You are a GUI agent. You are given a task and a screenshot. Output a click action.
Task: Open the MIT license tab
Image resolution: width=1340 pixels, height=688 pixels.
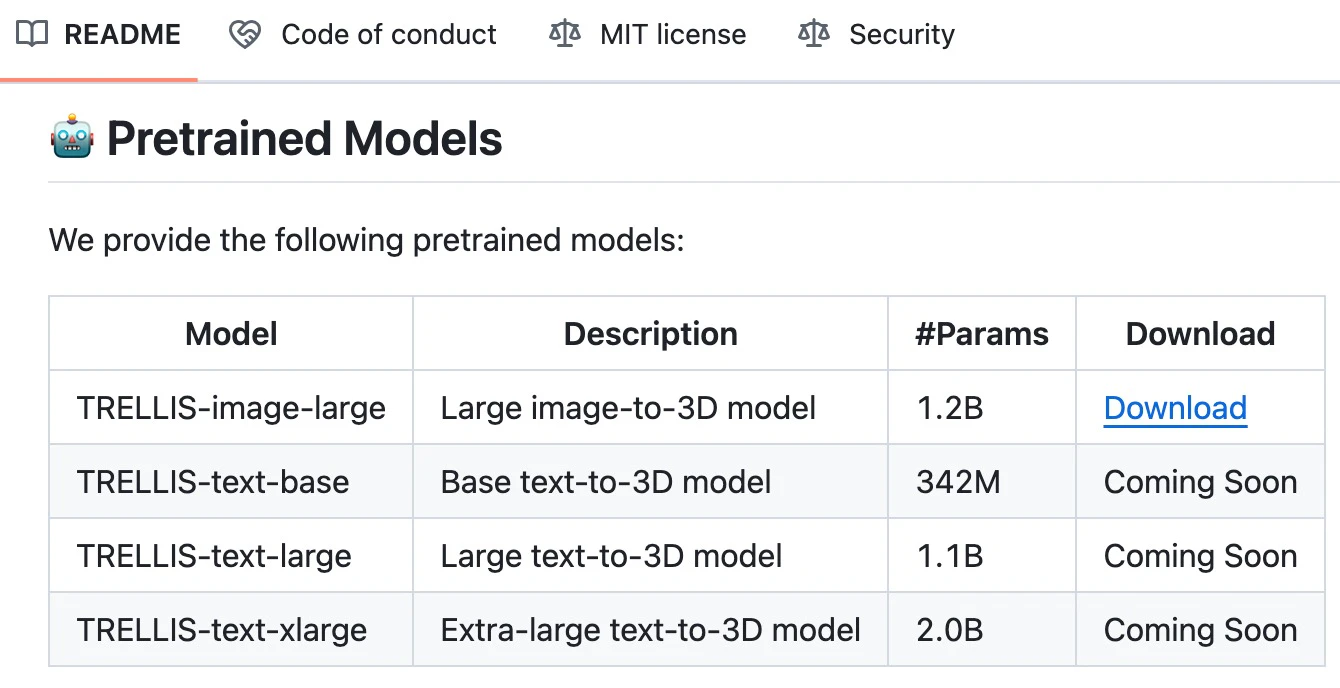(648, 35)
